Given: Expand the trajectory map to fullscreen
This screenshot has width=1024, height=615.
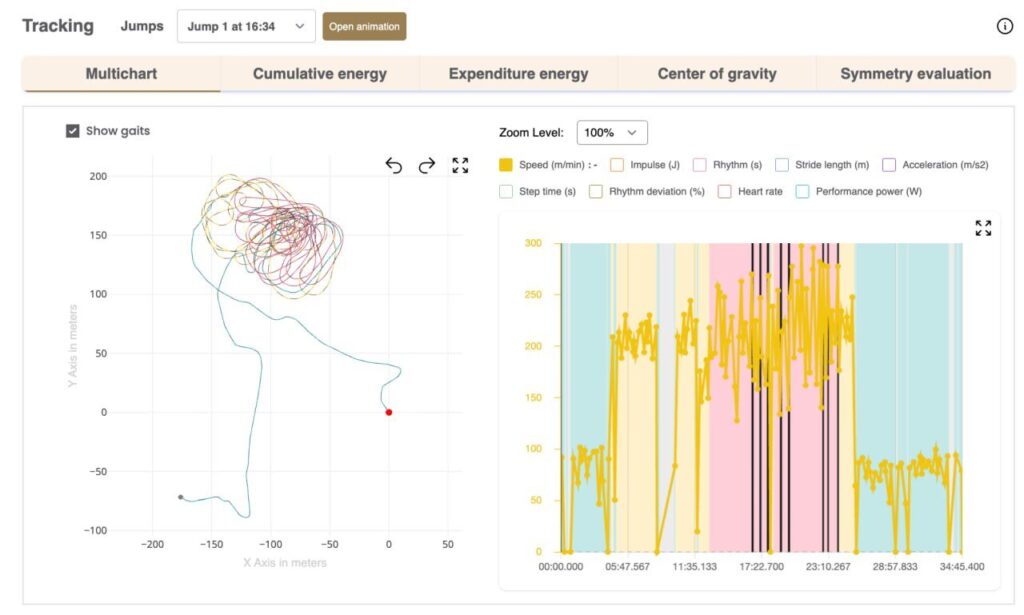Looking at the screenshot, I should (x=460, y=166).
